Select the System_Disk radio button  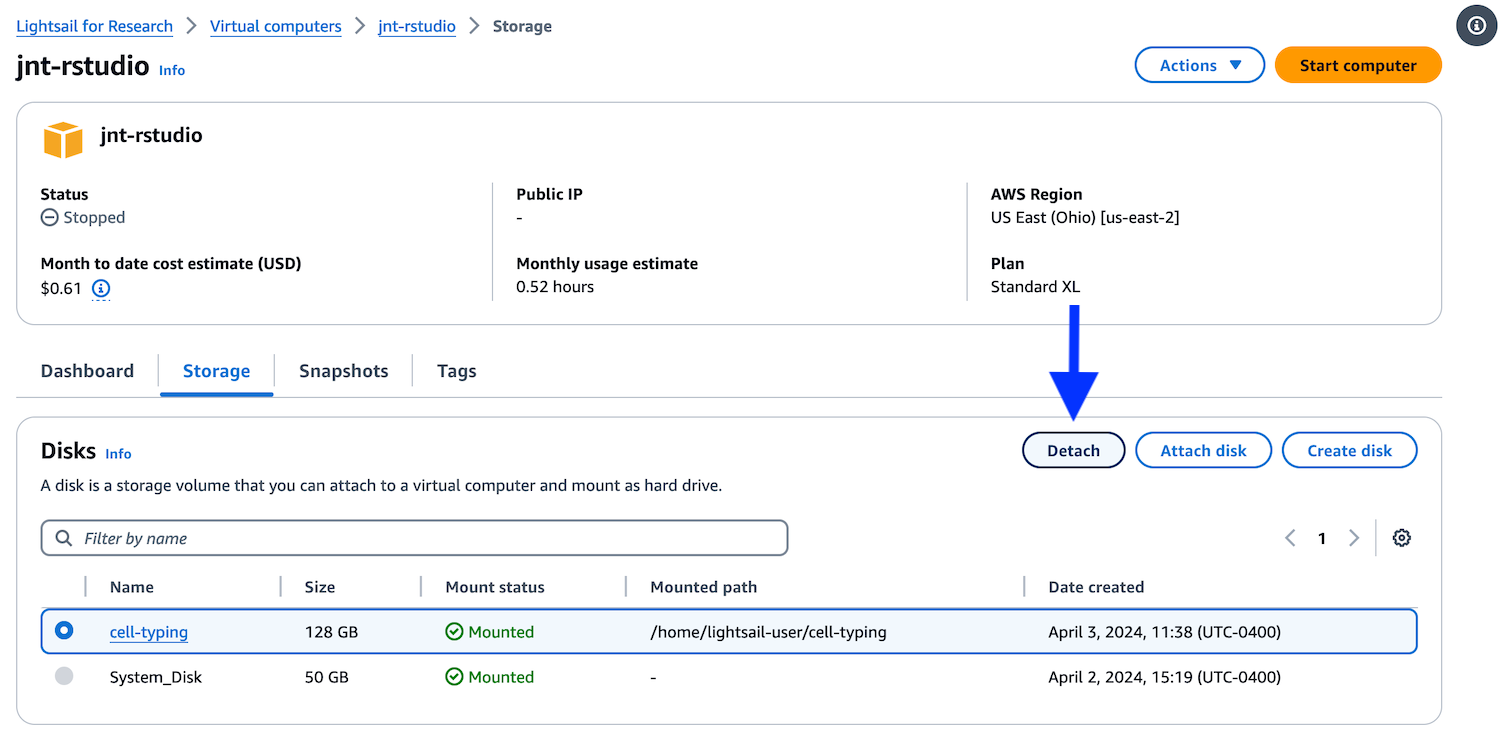[x=64, y=677]
